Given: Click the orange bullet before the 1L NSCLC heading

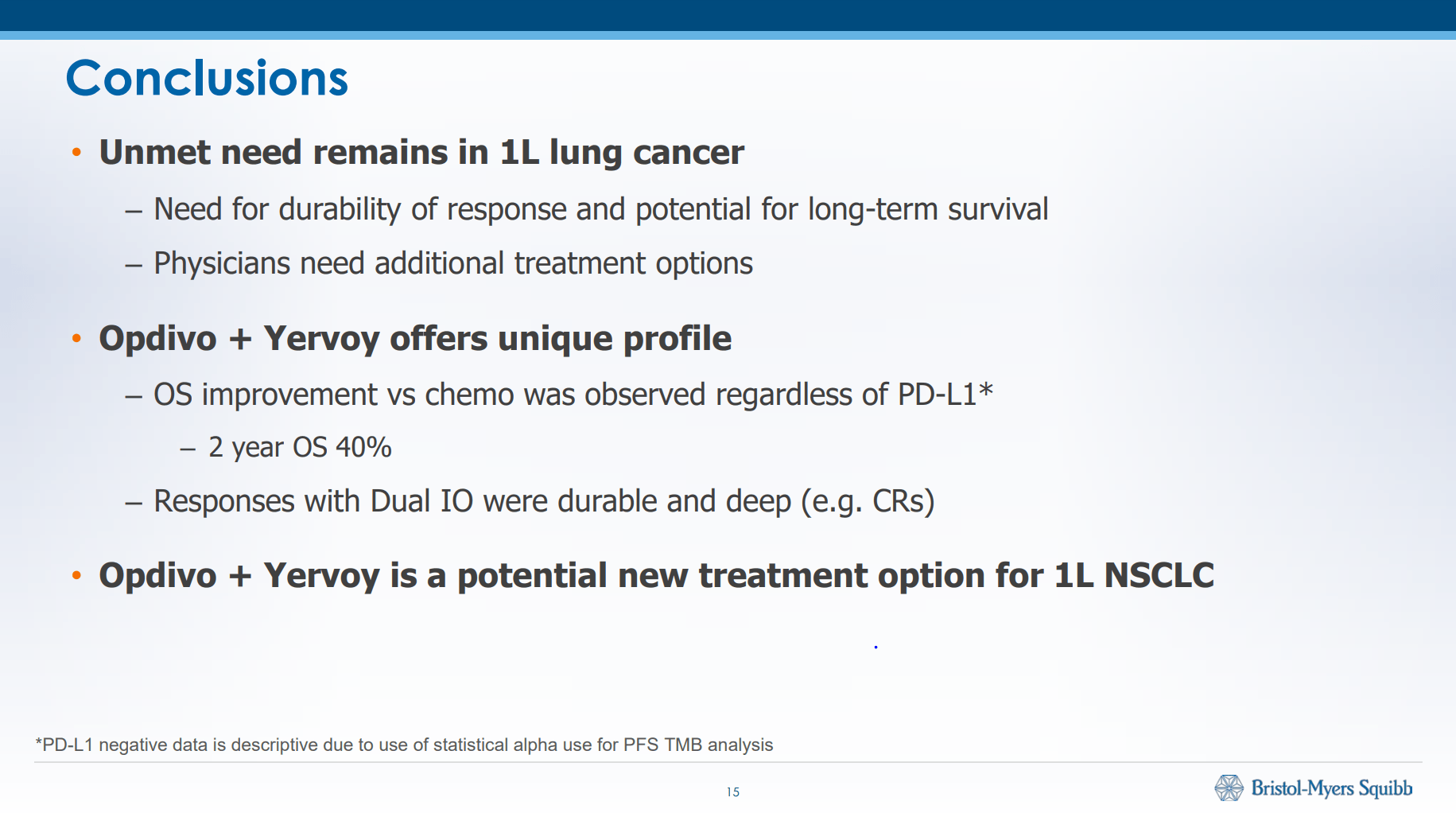Looking at the screenshot, I should click(x=76, y=575).
